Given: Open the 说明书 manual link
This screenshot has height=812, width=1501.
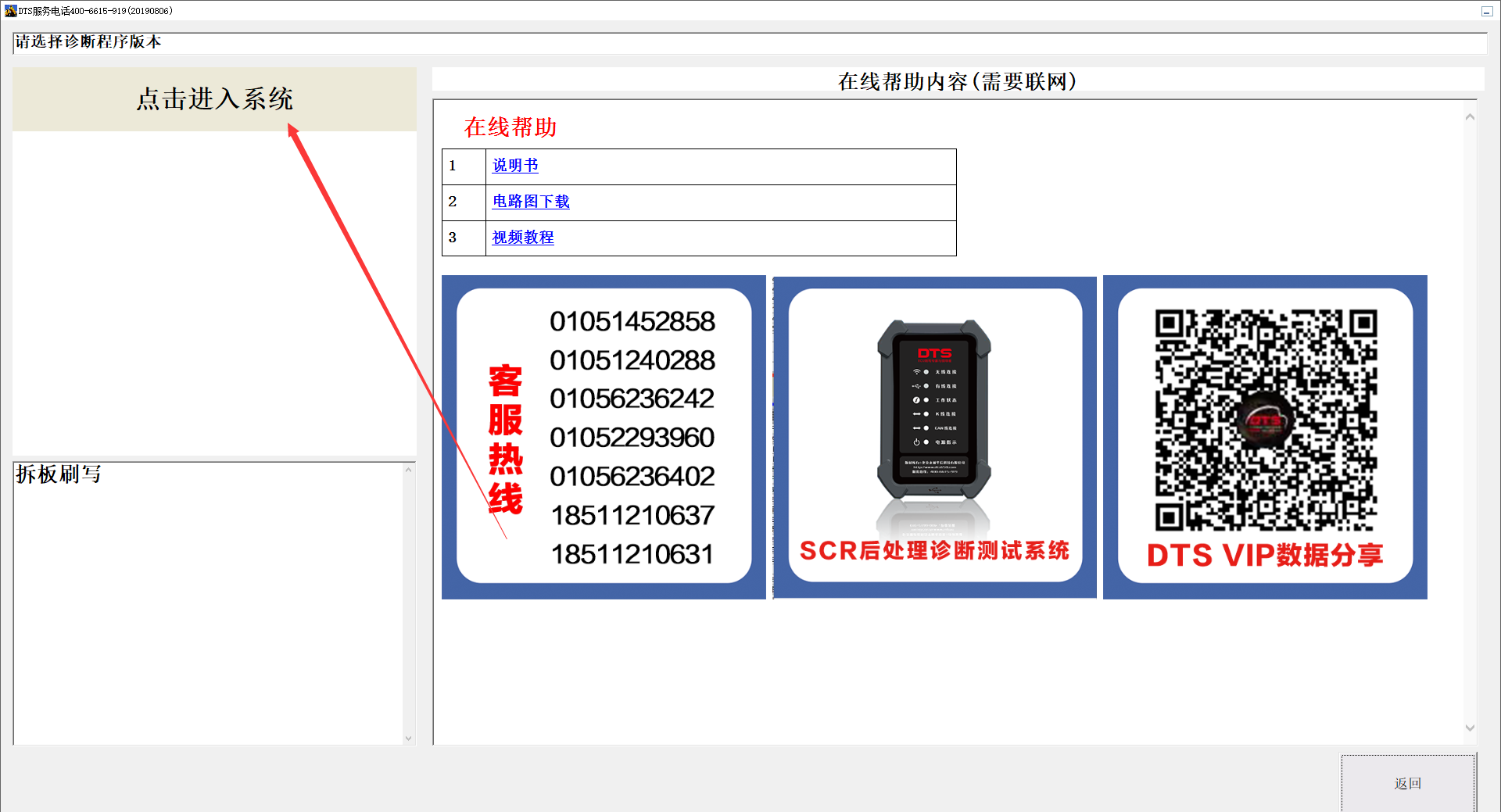Looking at the screenshot, I should click(x=515, y=166).
